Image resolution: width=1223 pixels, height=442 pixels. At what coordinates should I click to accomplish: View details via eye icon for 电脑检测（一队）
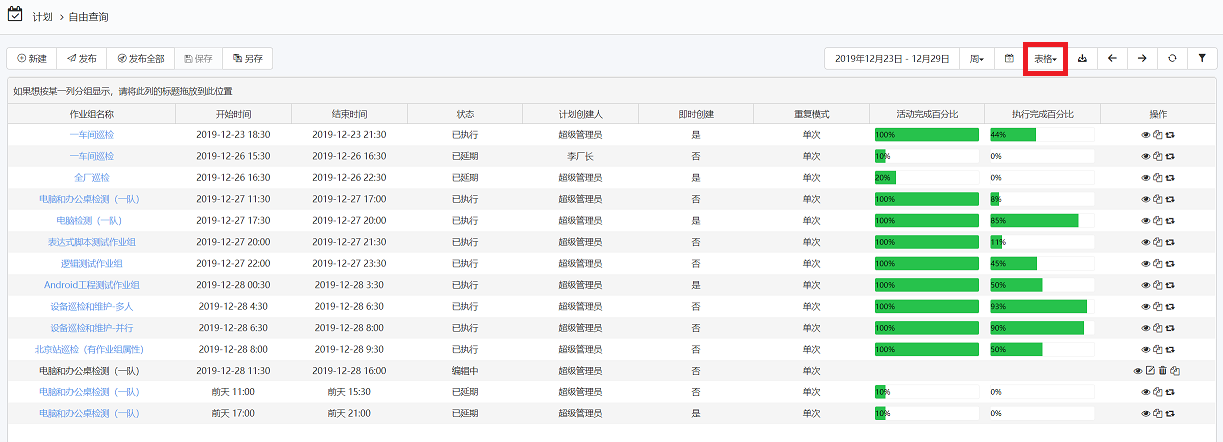pos(1146,221)
